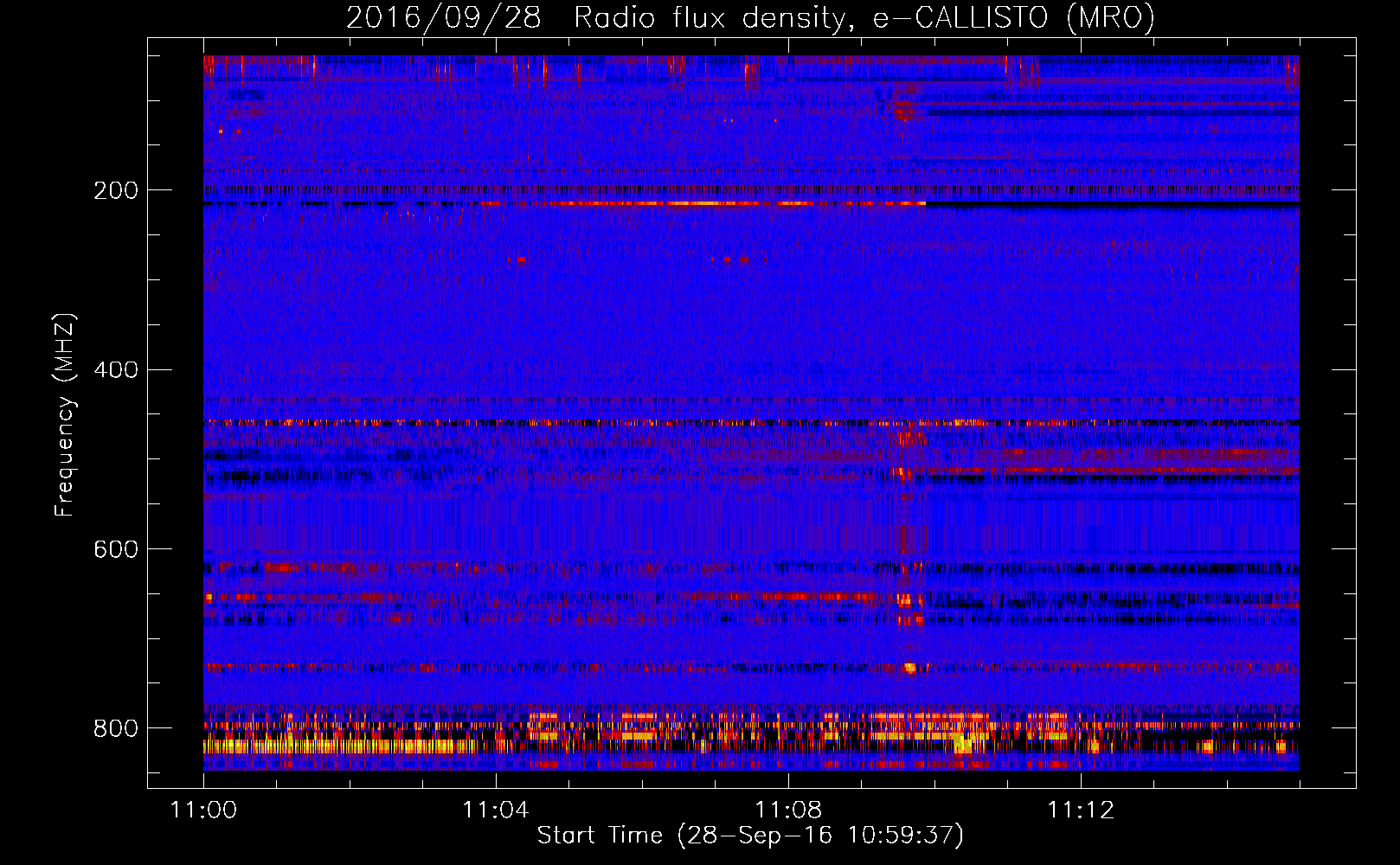Click the 11:00 time tick label
Screen dimensions: 1400x865
pos(203,810)
